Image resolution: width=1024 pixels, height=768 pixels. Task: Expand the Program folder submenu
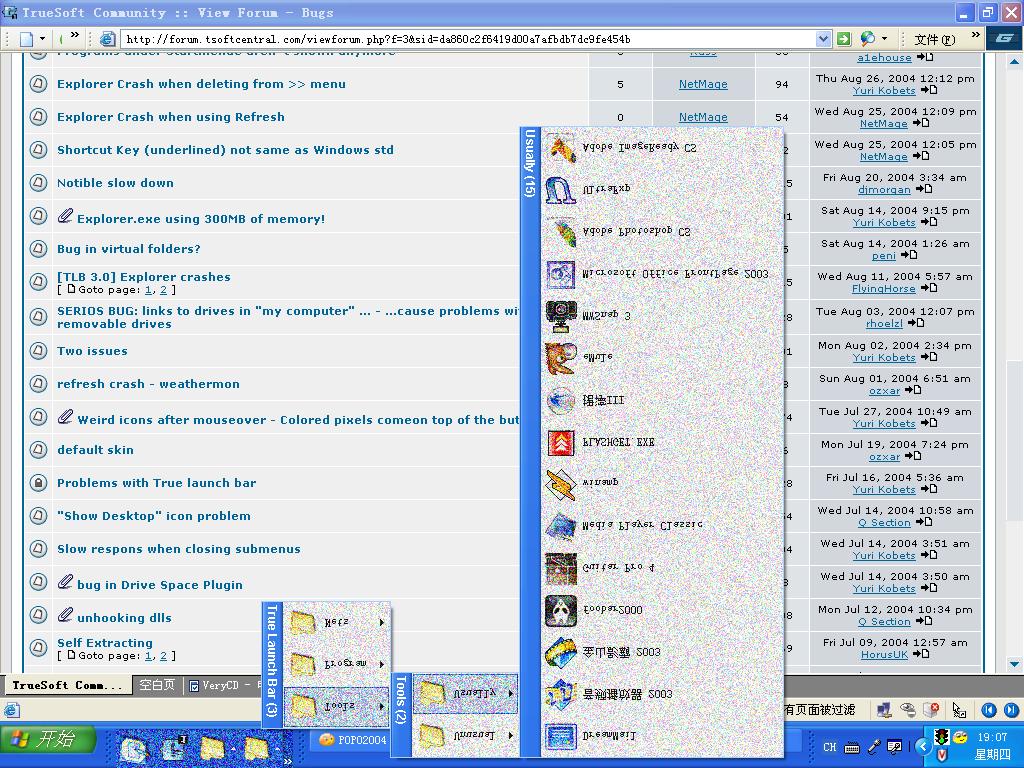(337, 664)
